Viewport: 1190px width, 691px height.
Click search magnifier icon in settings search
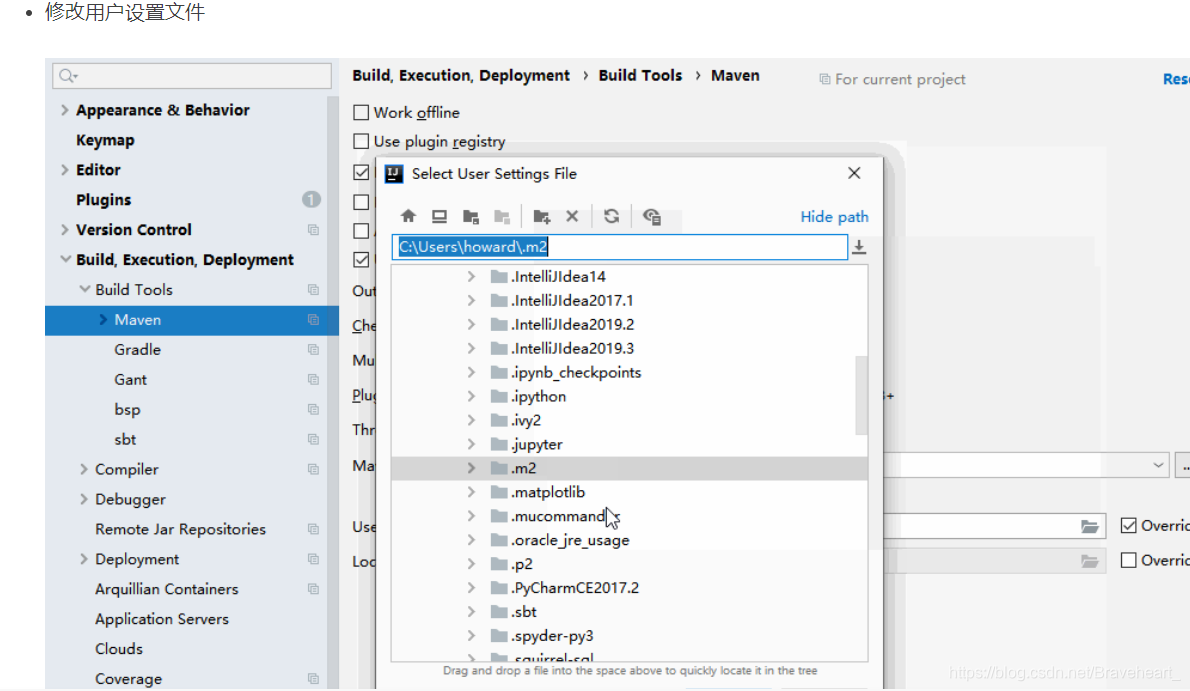(x=68, y=75)
